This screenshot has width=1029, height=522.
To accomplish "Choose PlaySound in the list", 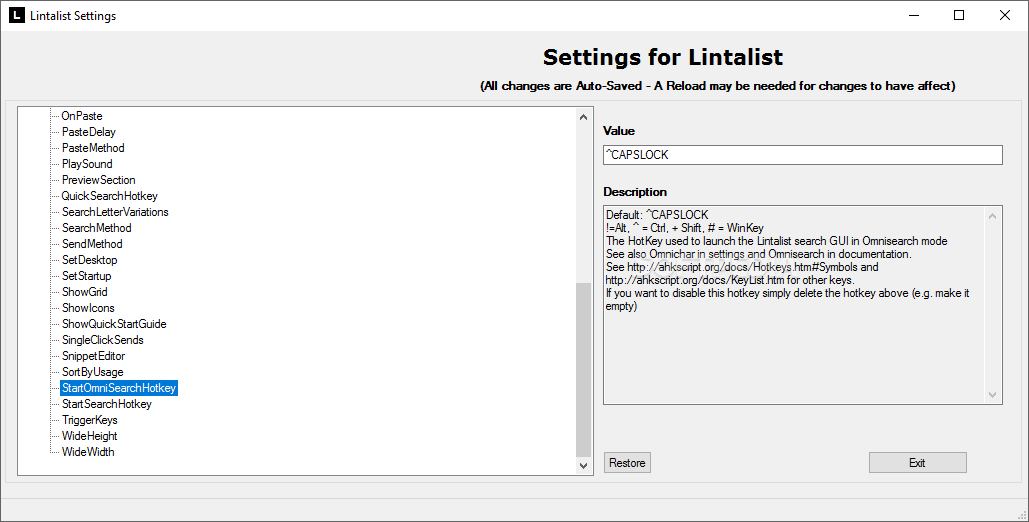I will (x=87, y=164).
